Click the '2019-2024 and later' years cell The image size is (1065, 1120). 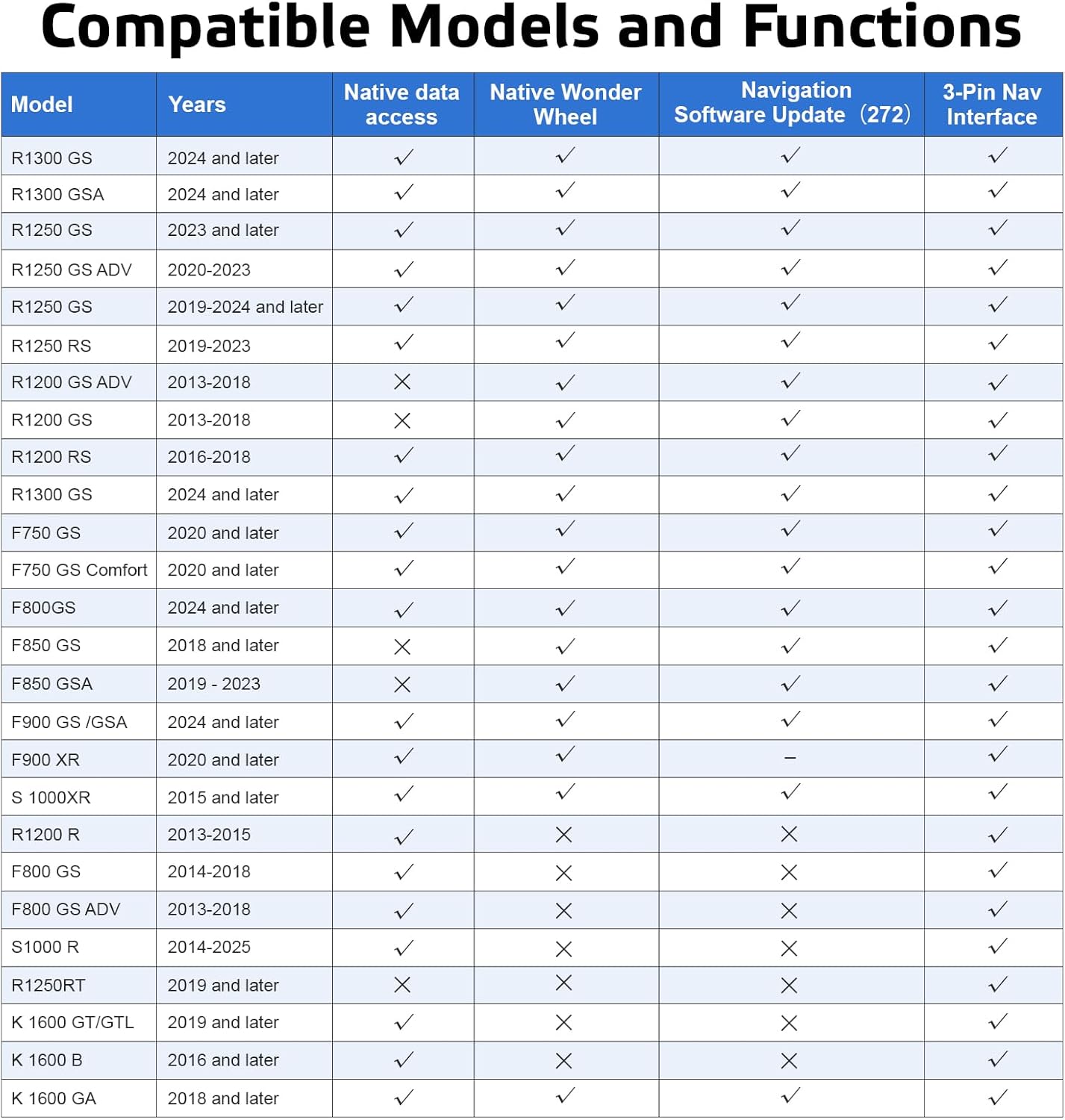coord(245,307)
